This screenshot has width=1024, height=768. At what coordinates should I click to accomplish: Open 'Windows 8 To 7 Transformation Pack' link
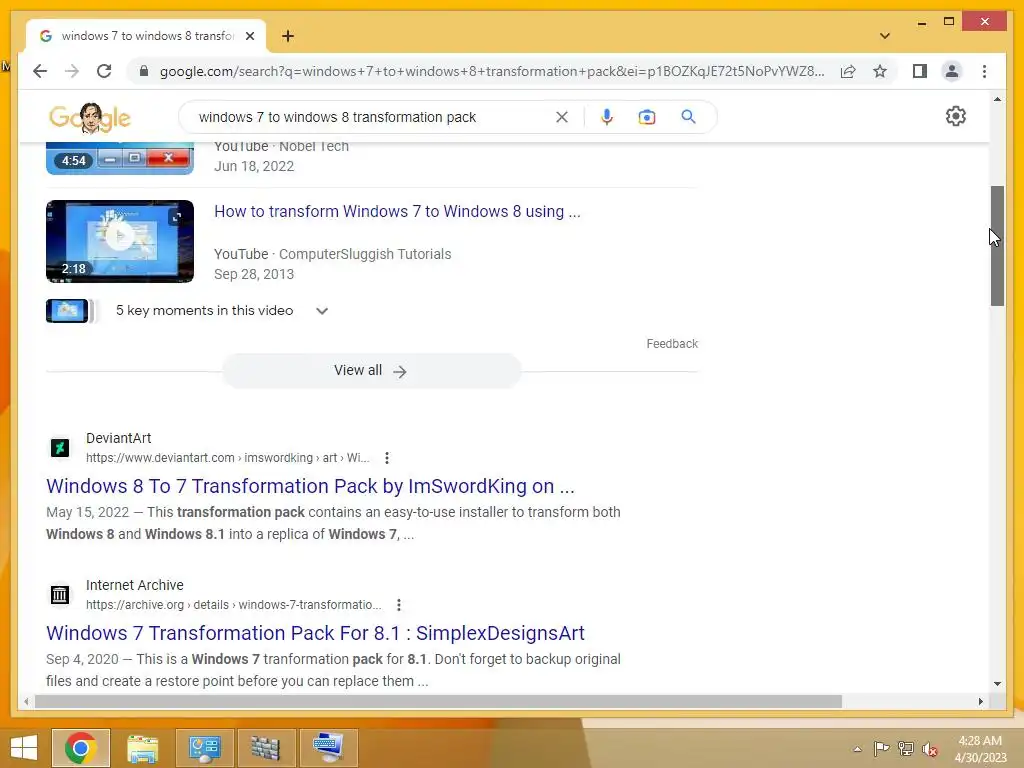click(x=310, y=486)
